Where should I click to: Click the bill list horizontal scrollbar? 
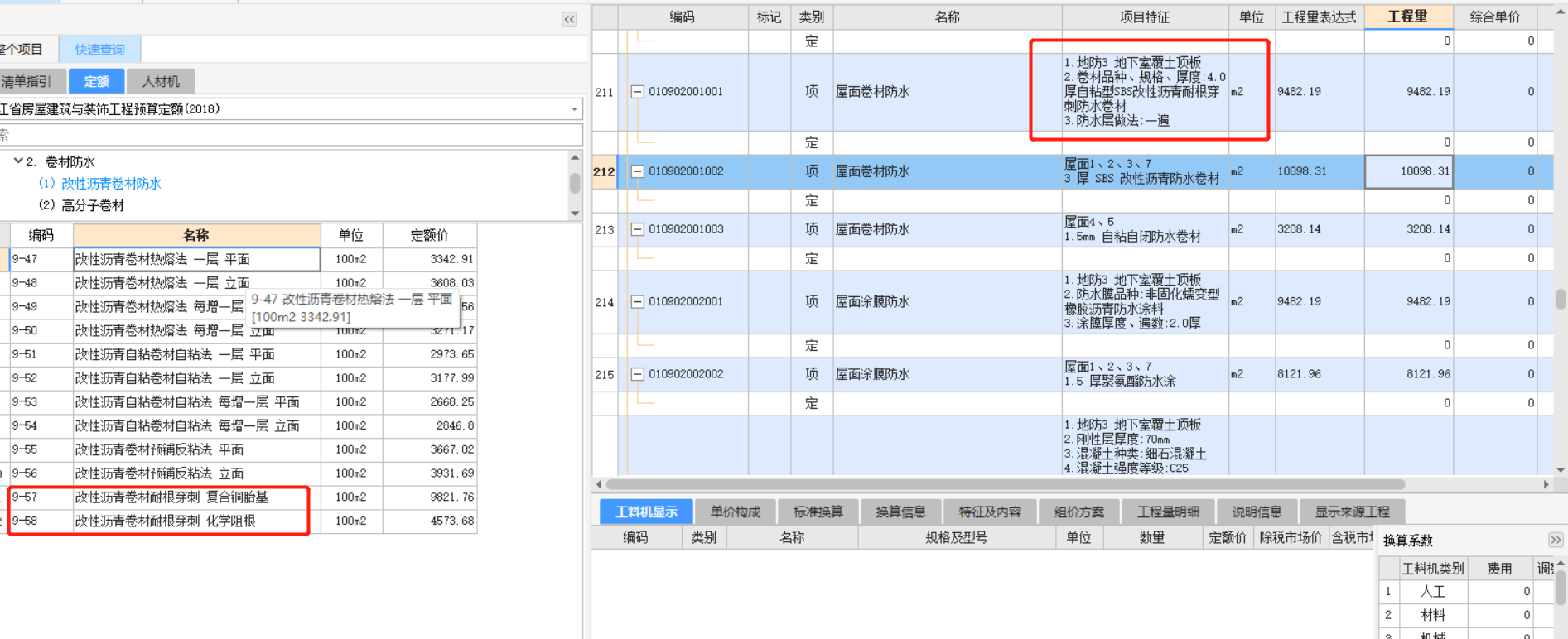1005,484
